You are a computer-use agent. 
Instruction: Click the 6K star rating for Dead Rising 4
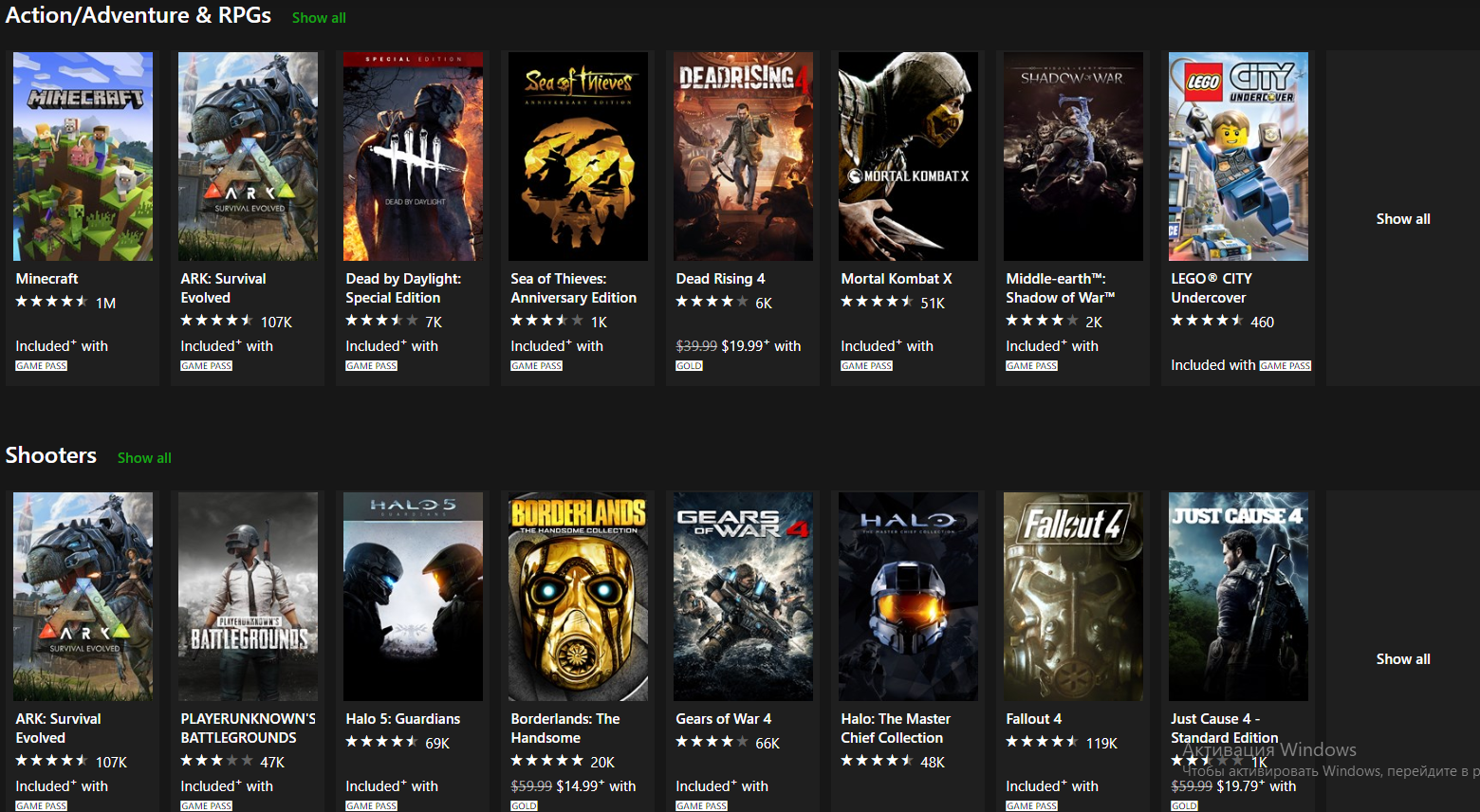coord(724,303)
